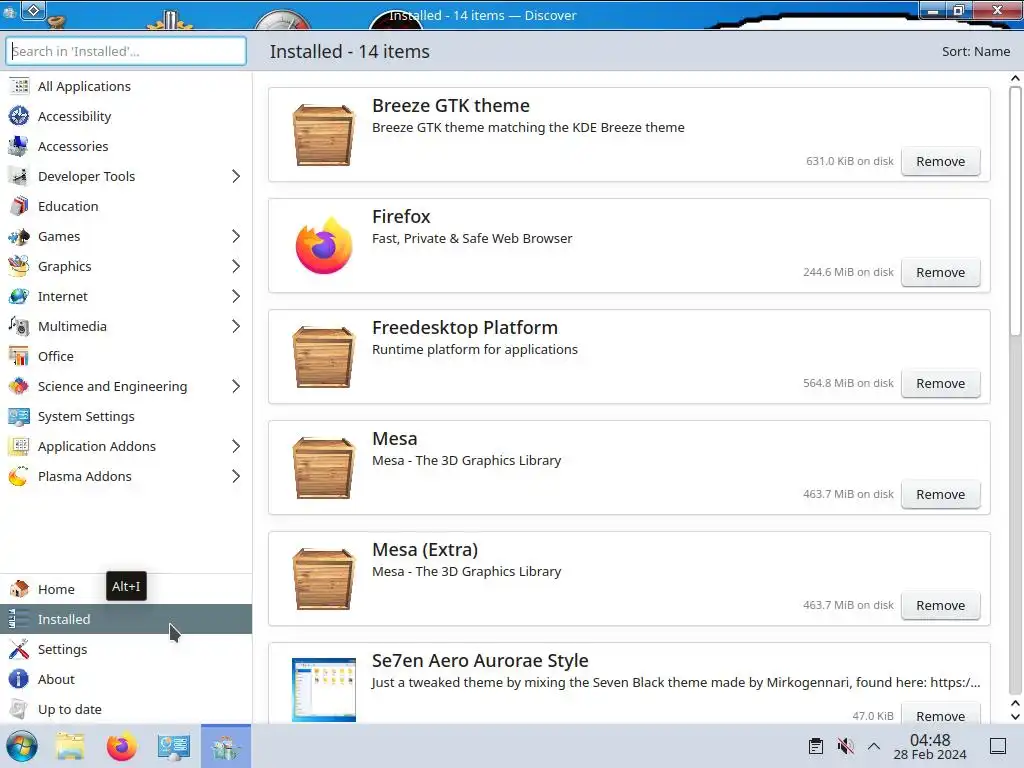Image resolution: width=1024 pixels, height=768 pixels.
Task: Remove Freedesktop Platform
Action: click(x=940, y=383)
